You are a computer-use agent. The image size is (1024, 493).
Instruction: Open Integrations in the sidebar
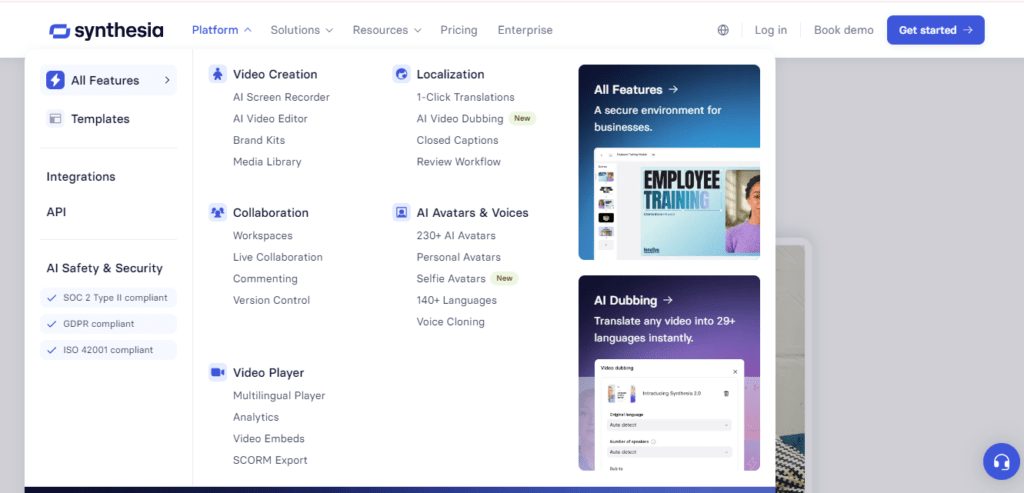point(81,177)
